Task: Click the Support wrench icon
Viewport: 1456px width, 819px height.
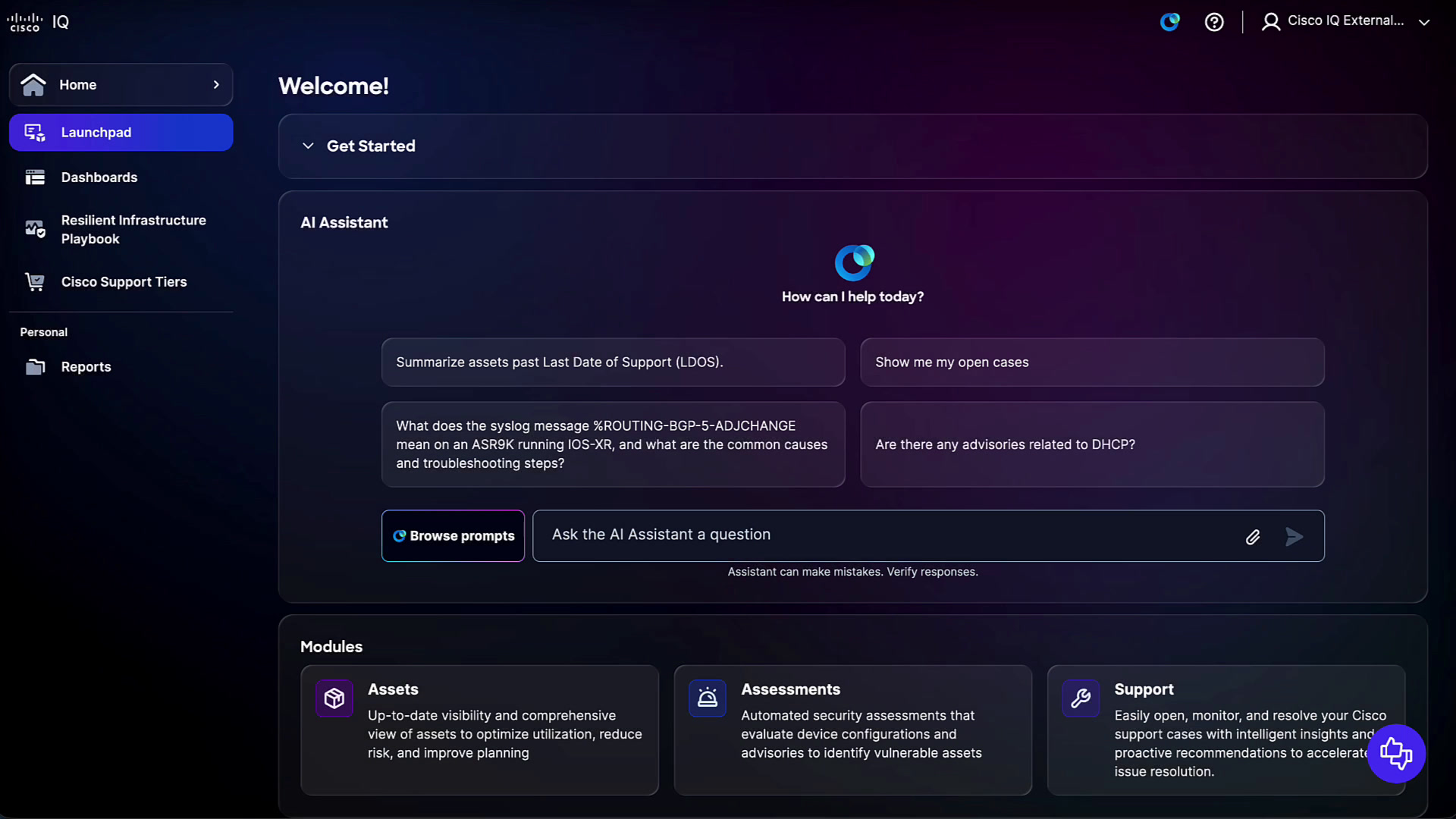Action: coord(1080,698)
